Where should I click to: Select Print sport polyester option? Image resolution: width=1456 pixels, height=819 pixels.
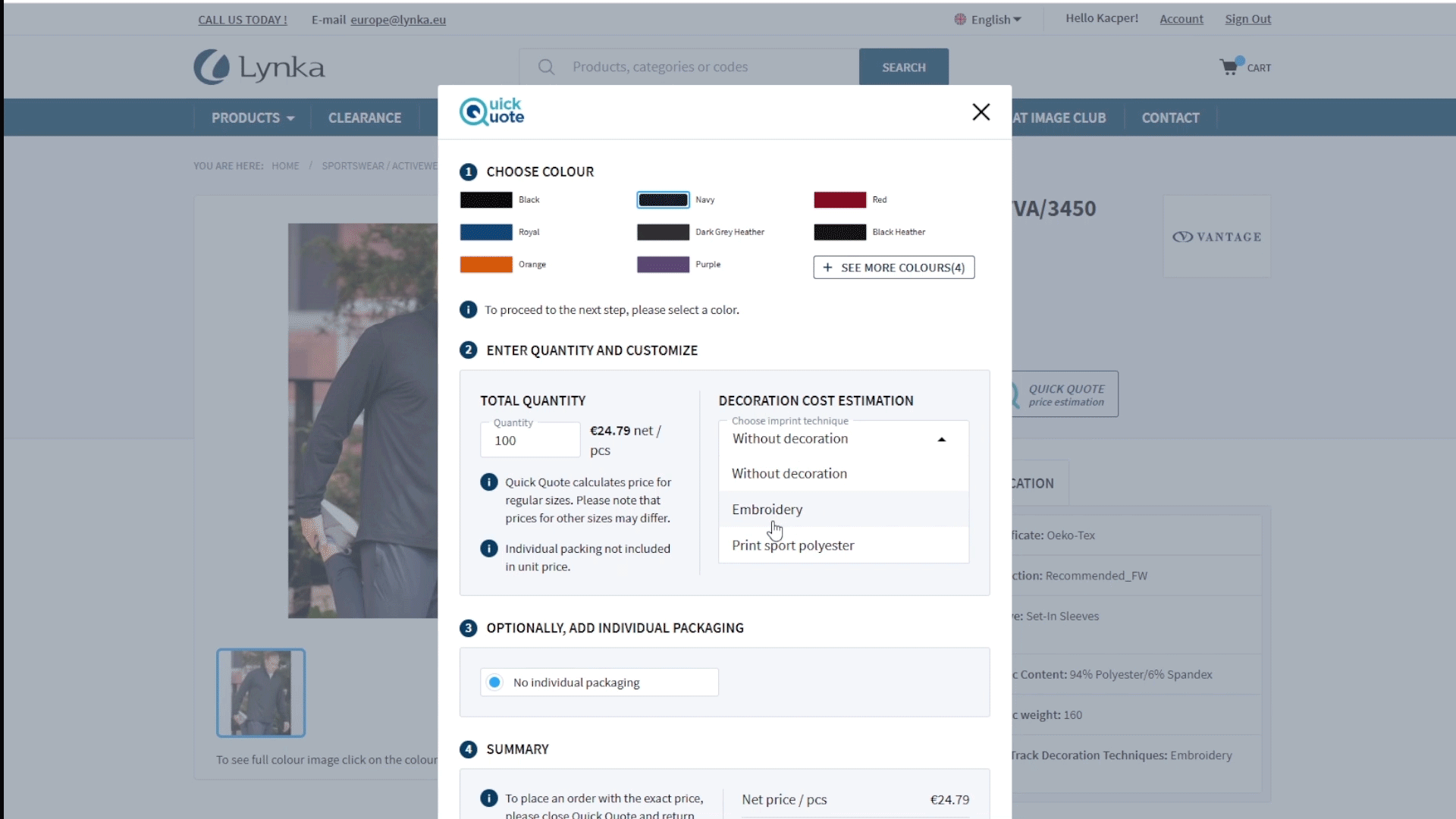pyautogui.click(x=792, y=545)
